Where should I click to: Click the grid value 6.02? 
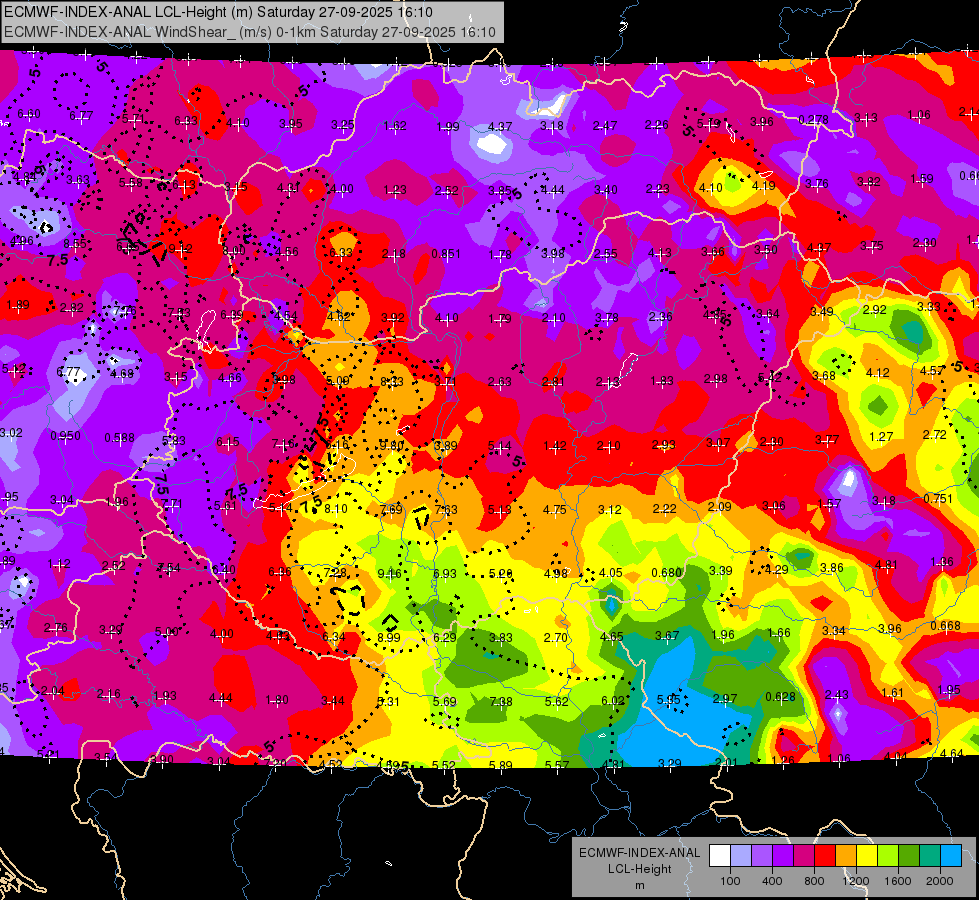pos(612,701)
